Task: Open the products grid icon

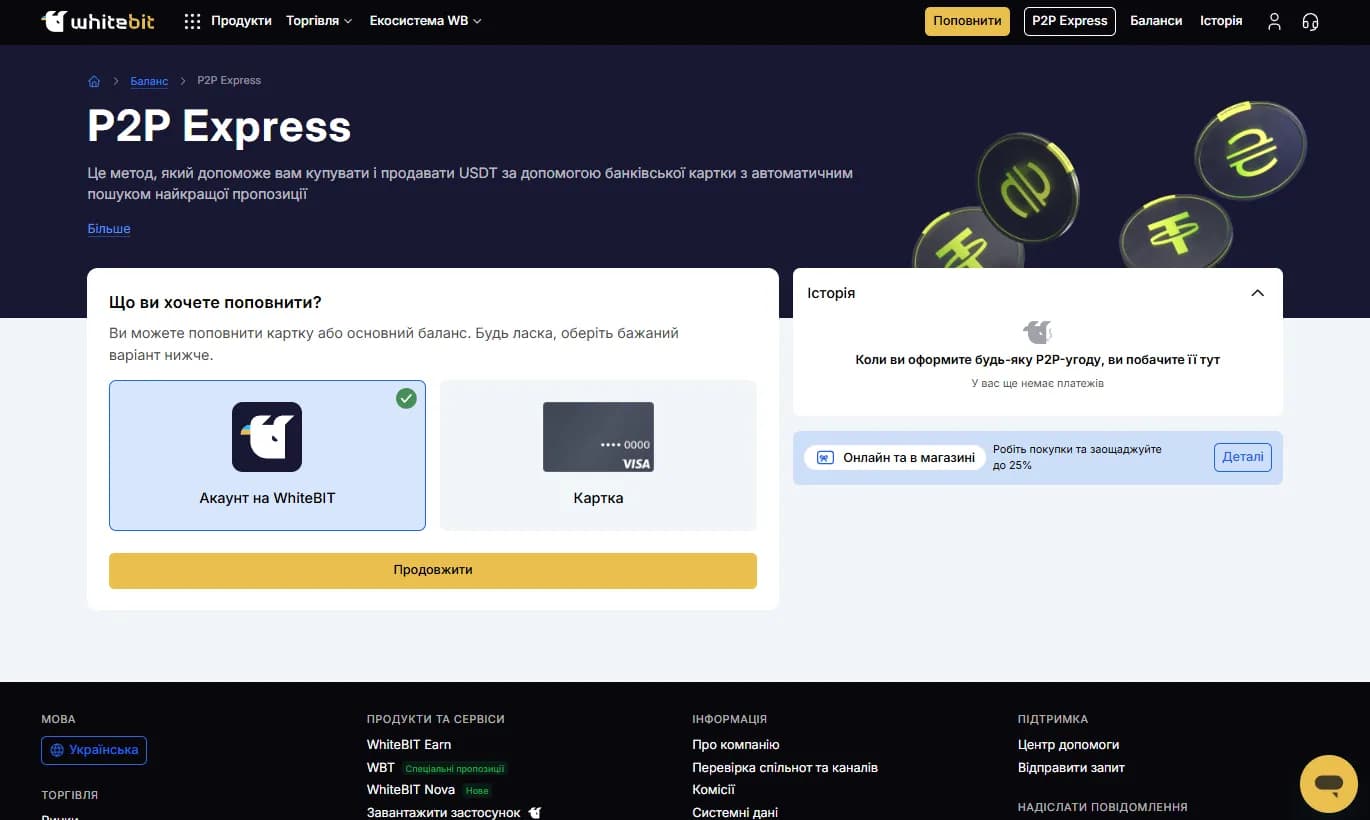Action: (x=193, y=21)
